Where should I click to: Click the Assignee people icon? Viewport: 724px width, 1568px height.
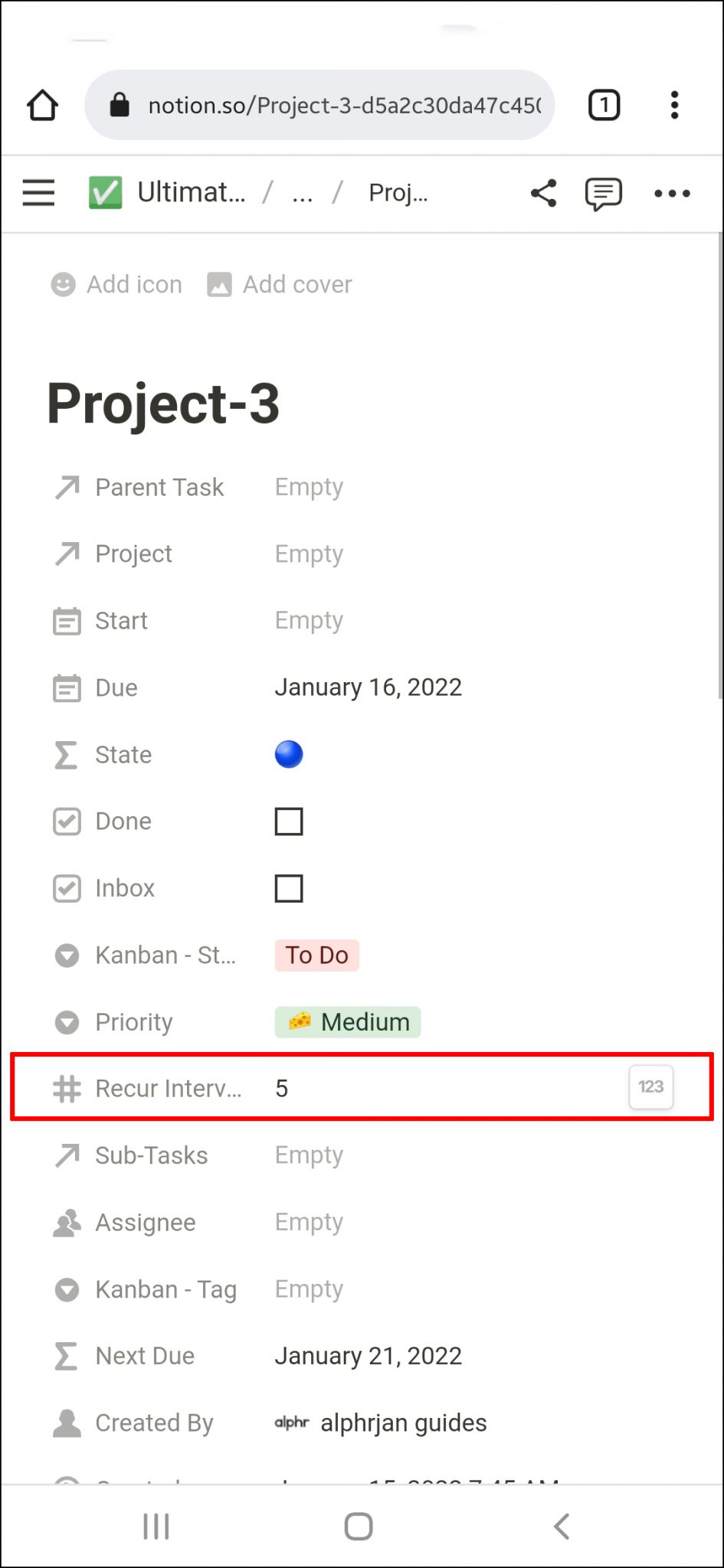[x=67, y=1222]
